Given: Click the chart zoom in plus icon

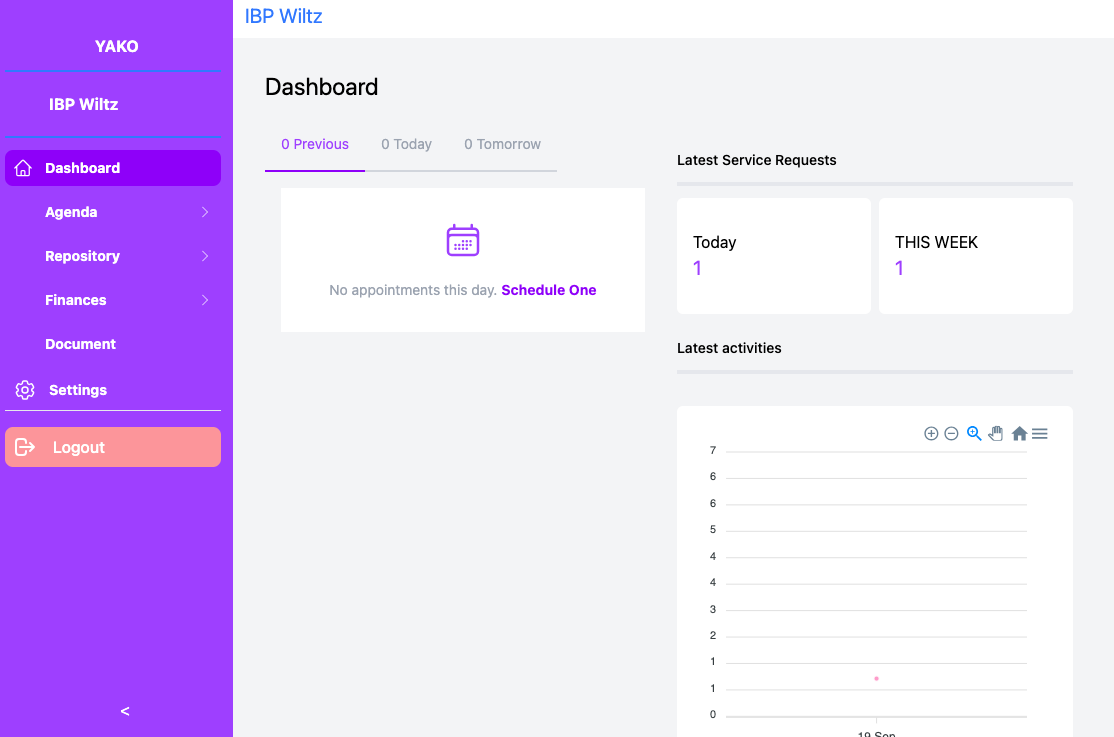Looking at the screenshot, I should coord(931,434).
